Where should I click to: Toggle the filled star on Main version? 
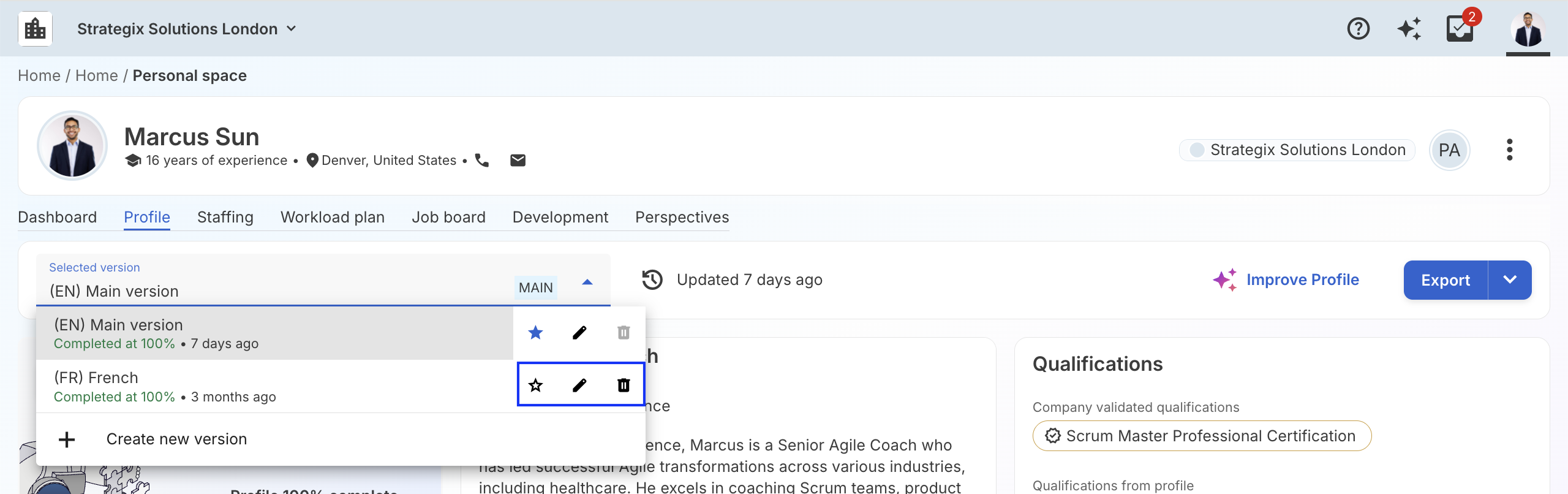[535, 332]
